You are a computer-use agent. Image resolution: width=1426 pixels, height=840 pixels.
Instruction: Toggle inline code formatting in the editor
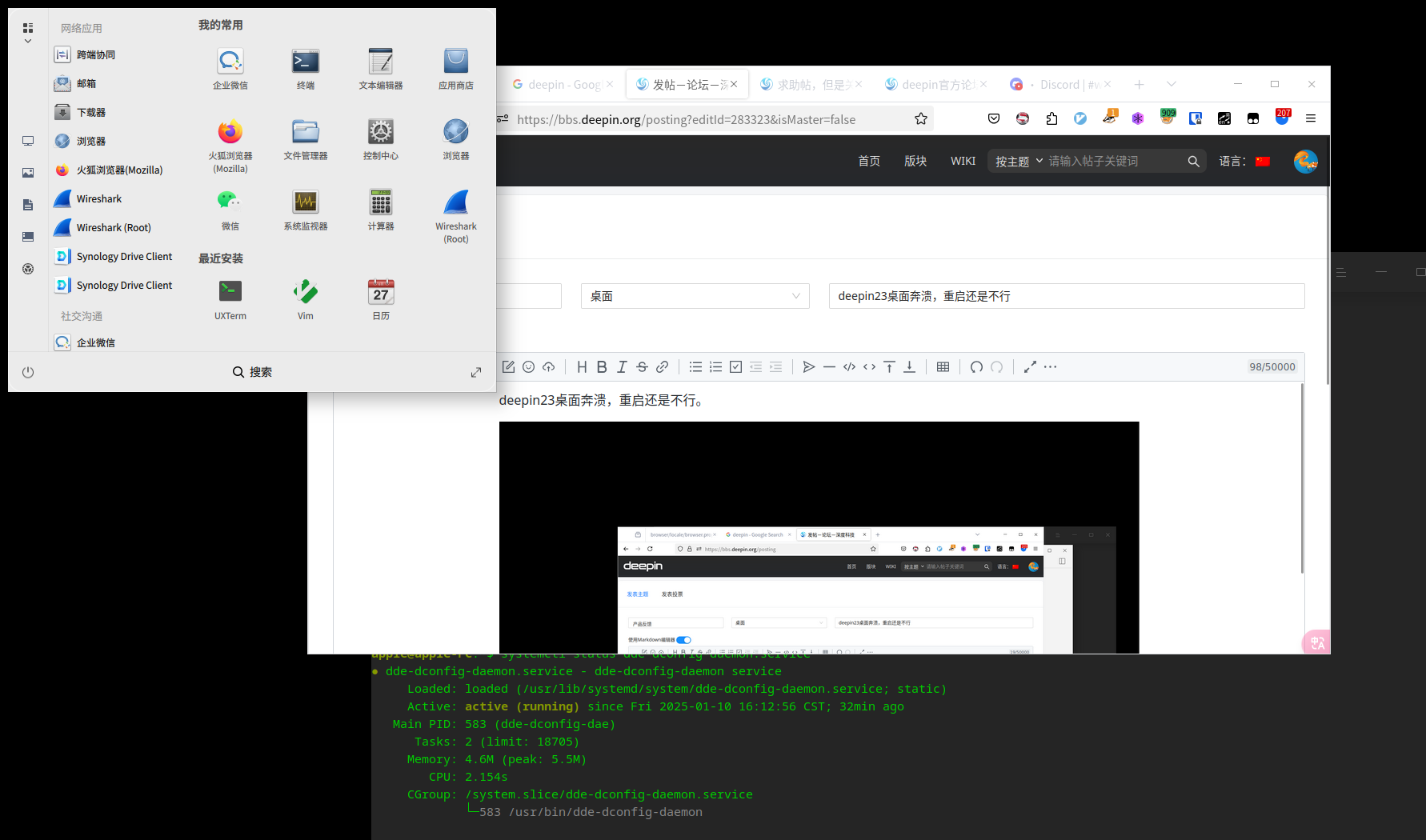[x=869, y=366]
